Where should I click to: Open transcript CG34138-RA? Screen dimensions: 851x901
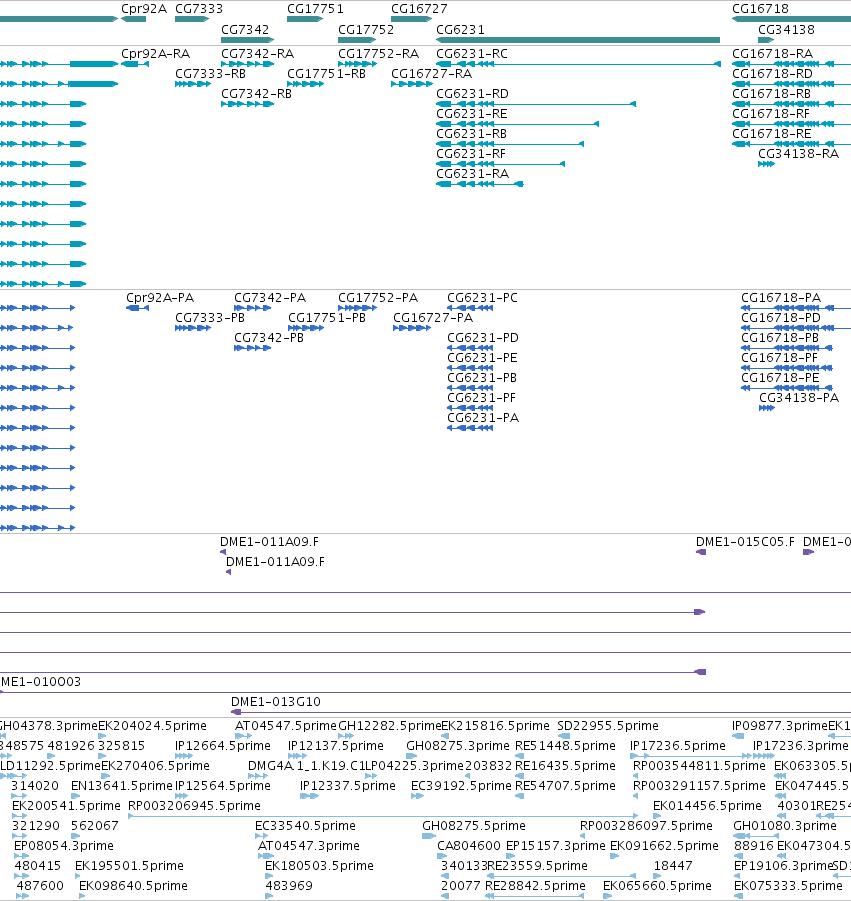pos(799,153)
